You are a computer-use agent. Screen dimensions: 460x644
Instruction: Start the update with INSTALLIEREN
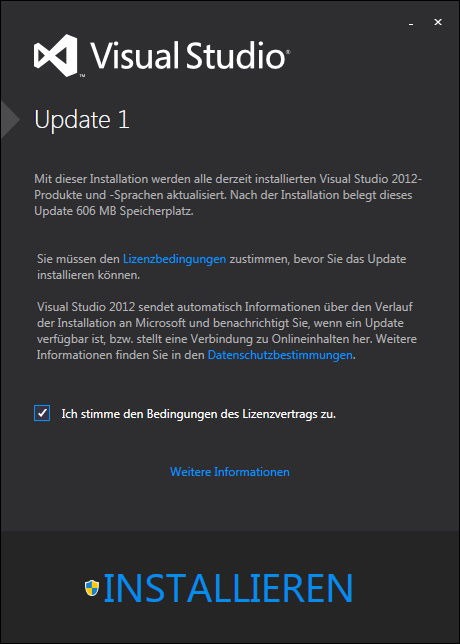pyautogui.click(x=228, y=588)
